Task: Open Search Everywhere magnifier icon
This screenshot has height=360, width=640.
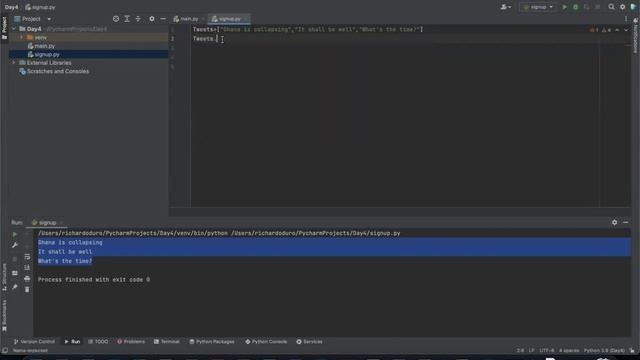Action: pos(611,7)
